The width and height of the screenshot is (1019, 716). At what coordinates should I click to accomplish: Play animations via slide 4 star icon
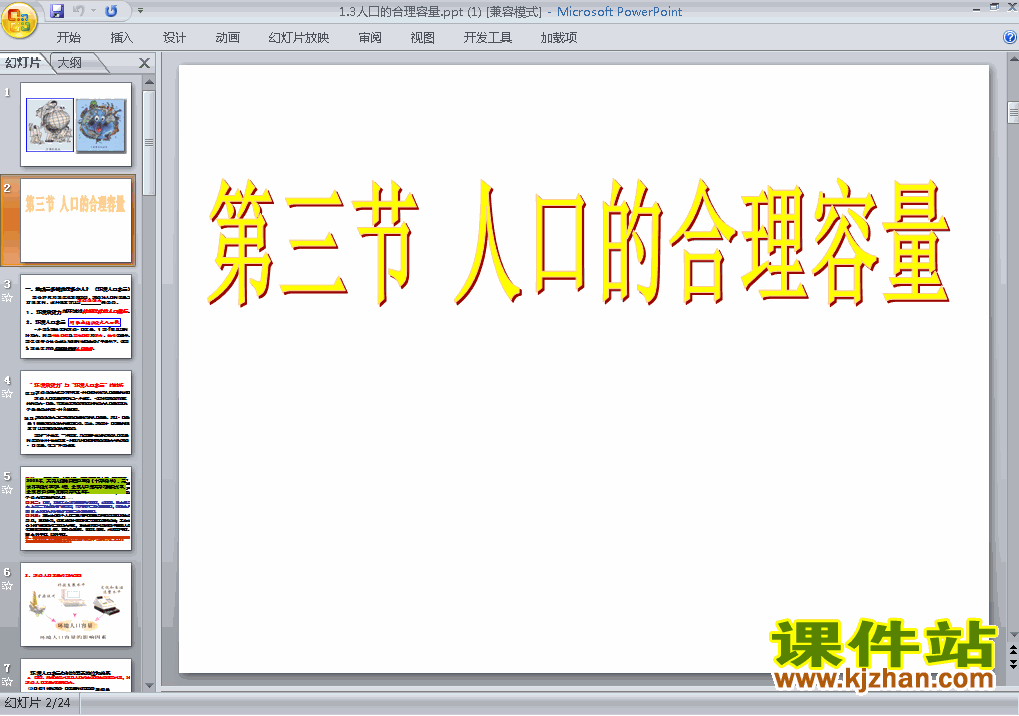(8, 394)
